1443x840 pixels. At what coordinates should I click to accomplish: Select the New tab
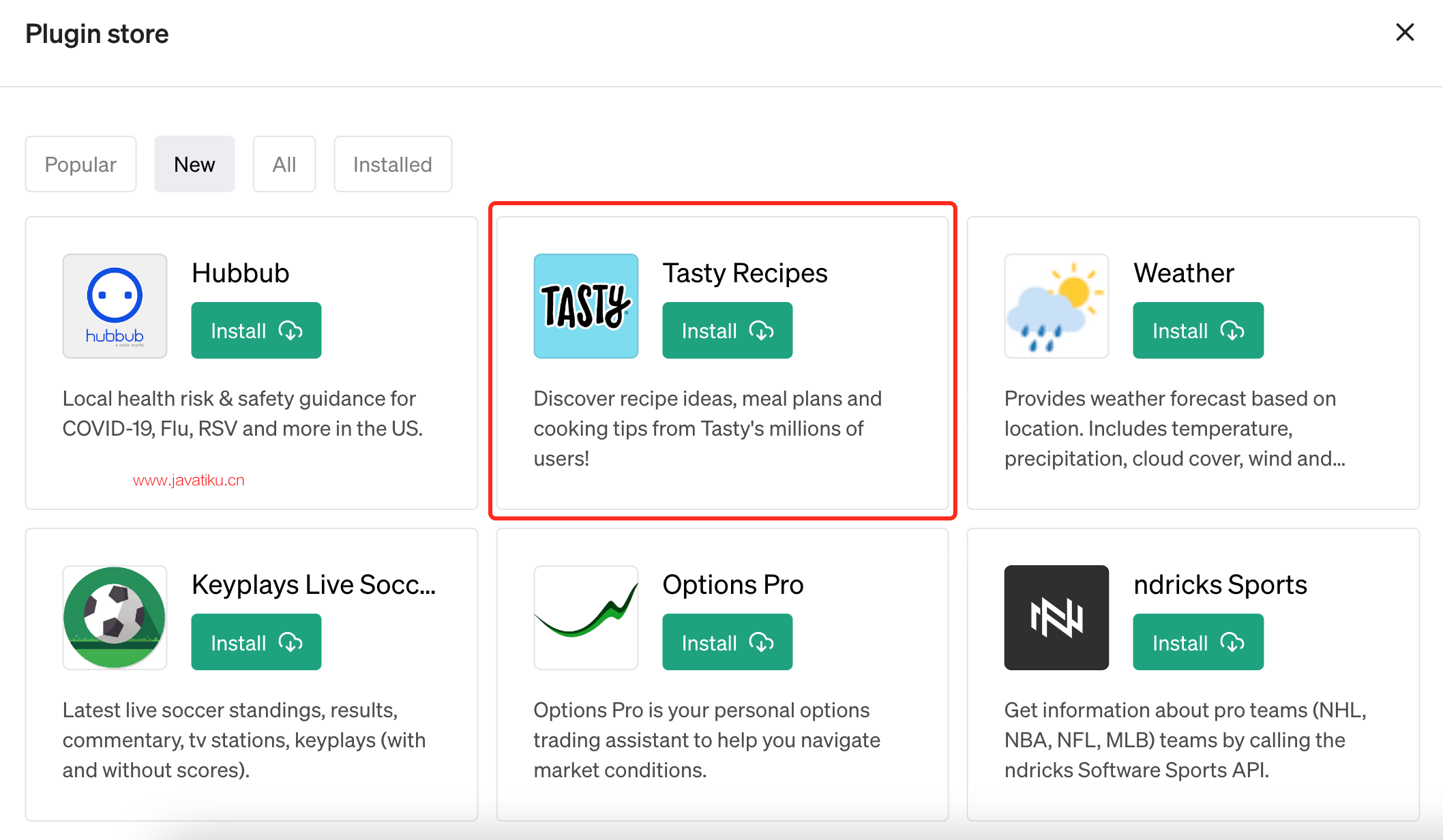click(x=194, y=164)
